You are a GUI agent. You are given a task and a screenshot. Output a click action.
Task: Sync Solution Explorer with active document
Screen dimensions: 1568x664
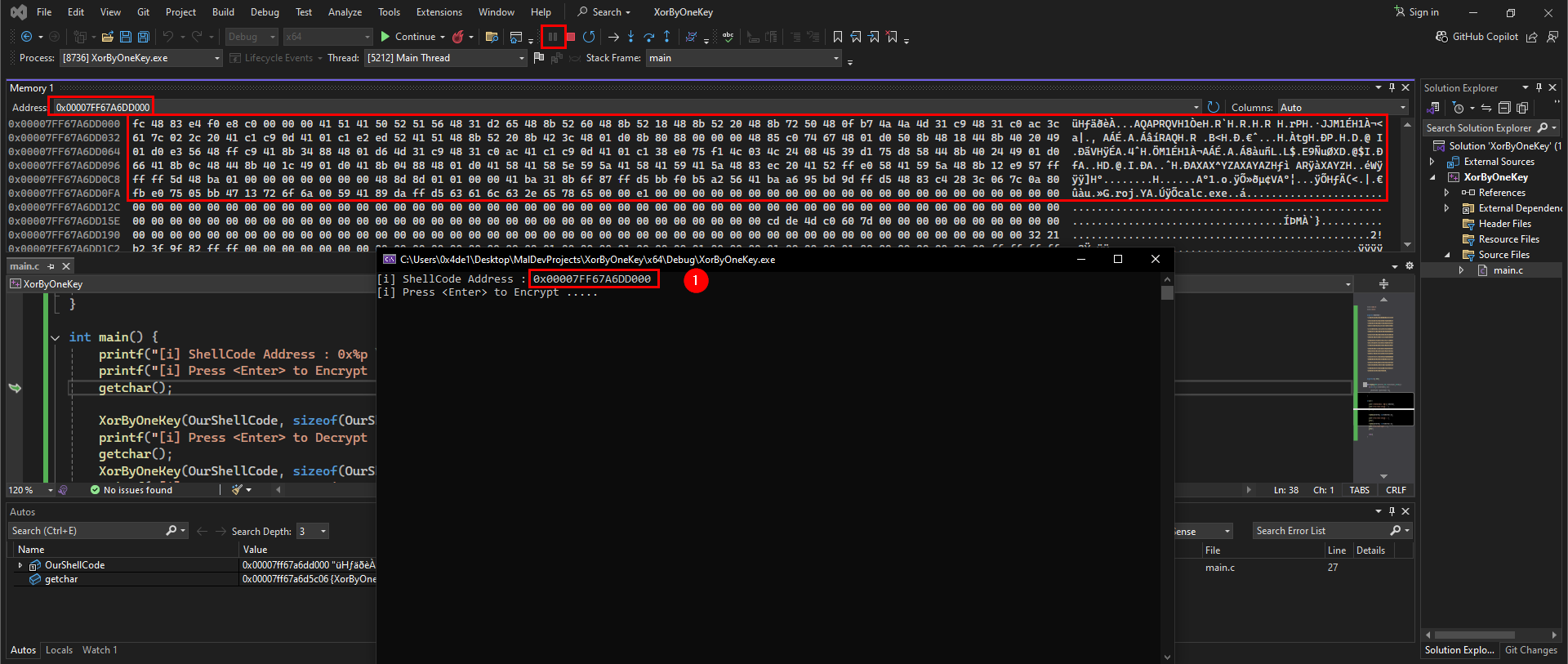pyautogui.click(x=1486, y=108)
